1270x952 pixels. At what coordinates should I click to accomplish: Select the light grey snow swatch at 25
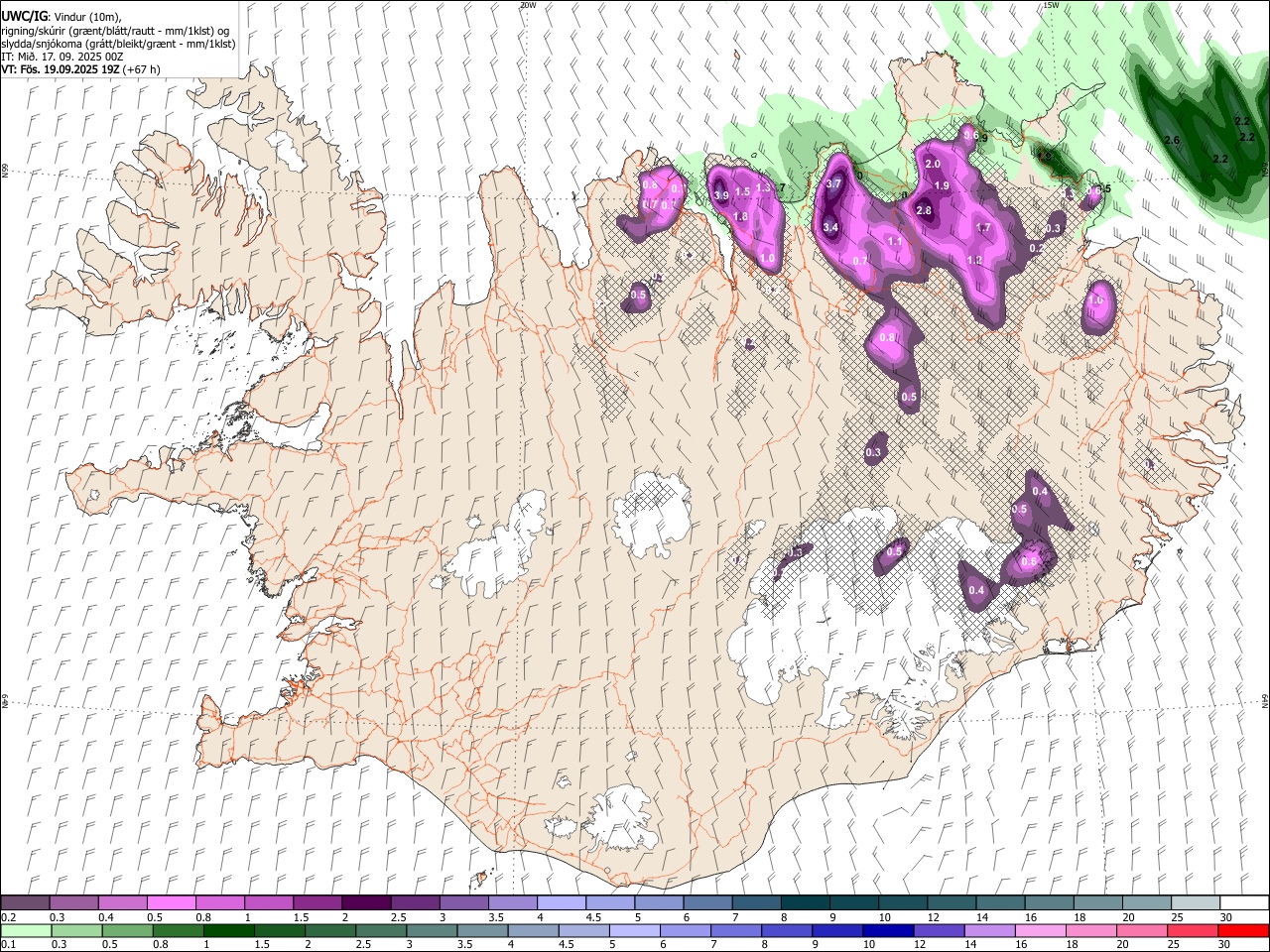point(1196,903)
